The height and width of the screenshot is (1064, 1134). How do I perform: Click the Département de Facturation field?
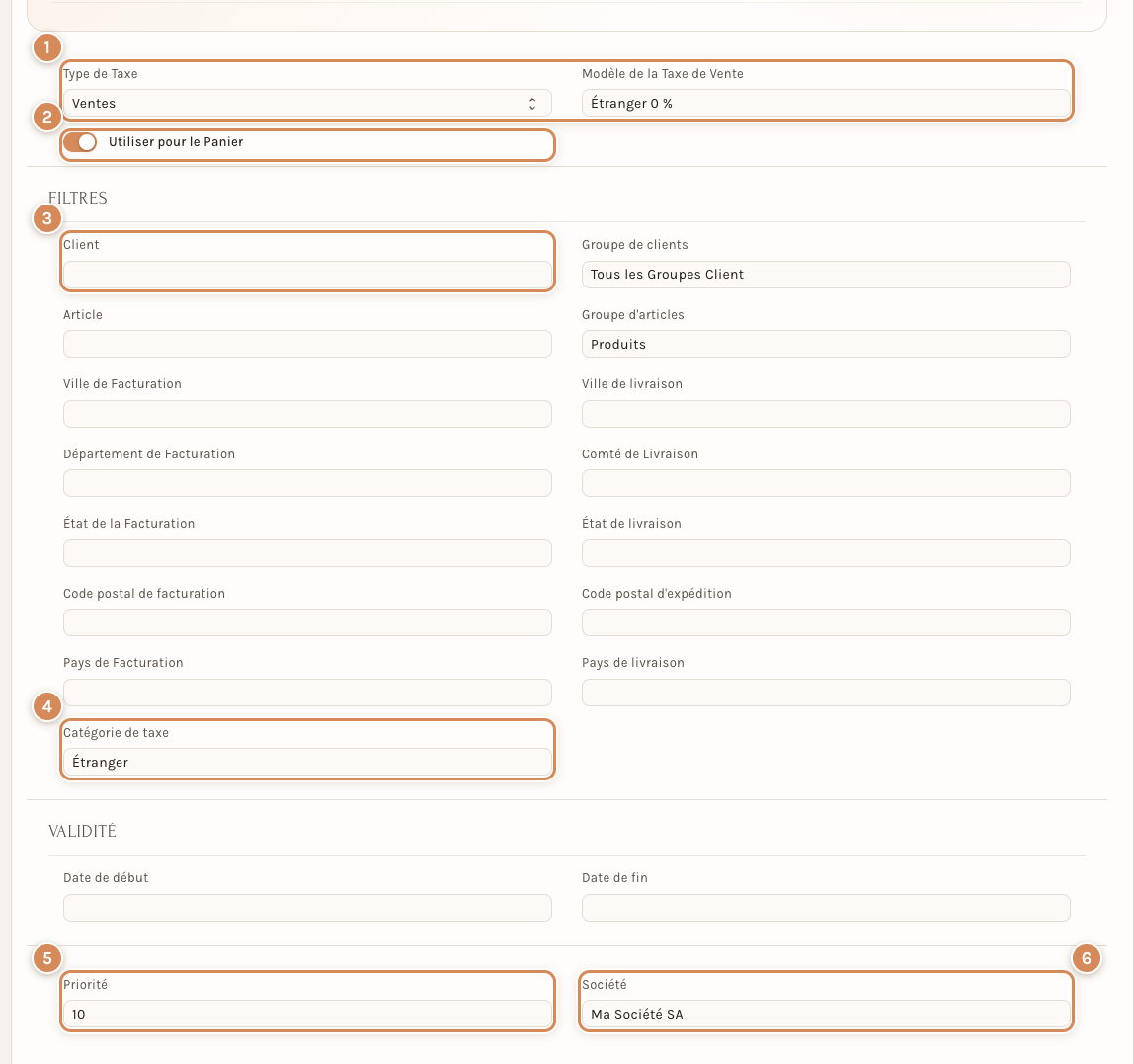[307, 483]
